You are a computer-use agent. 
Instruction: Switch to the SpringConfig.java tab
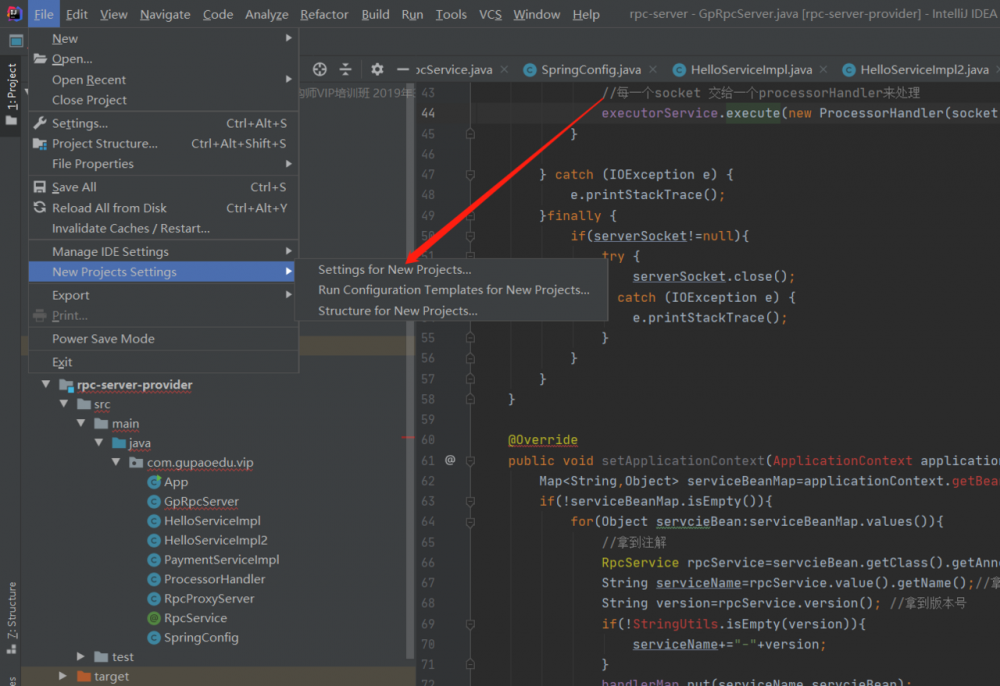590,70
